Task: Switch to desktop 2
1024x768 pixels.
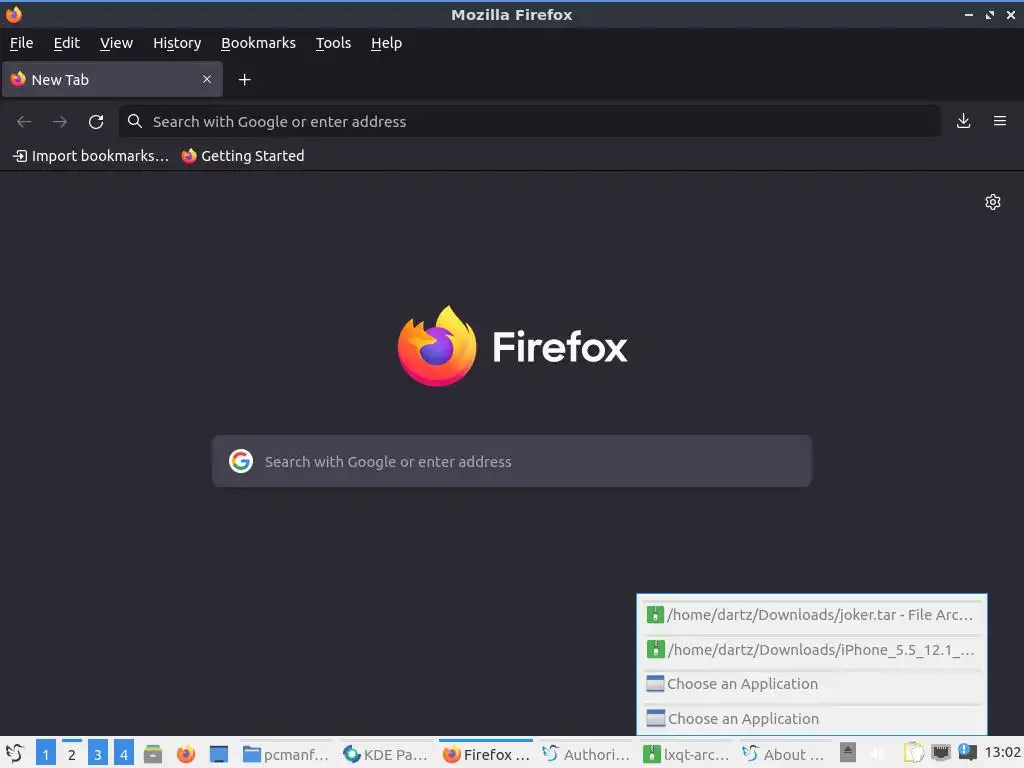Action: click(x=72, y=754)
